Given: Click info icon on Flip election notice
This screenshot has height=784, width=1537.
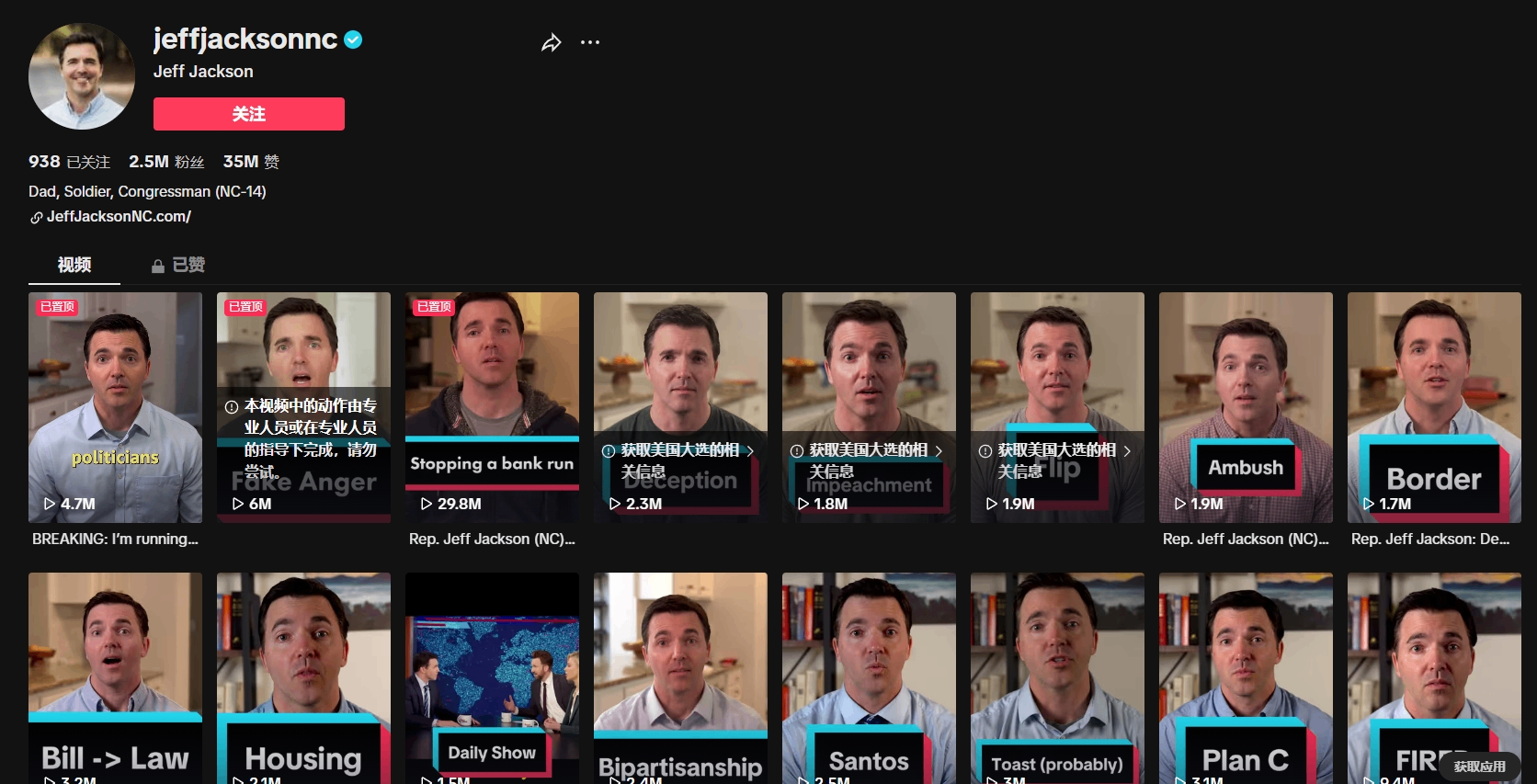Looking at the screenshot, I should [985, 451].
